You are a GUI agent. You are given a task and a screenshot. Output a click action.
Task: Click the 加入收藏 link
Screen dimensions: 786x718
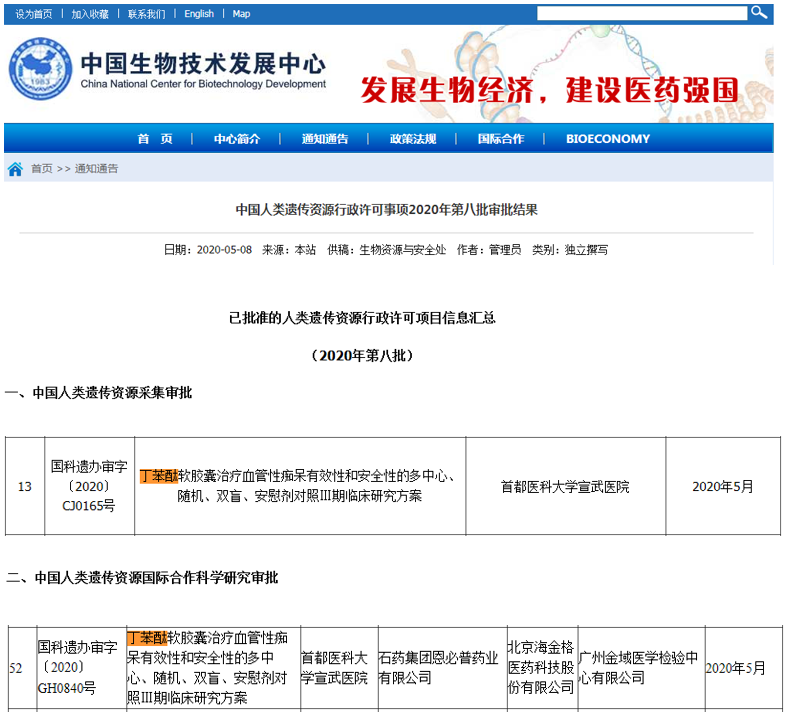(90, 14)
